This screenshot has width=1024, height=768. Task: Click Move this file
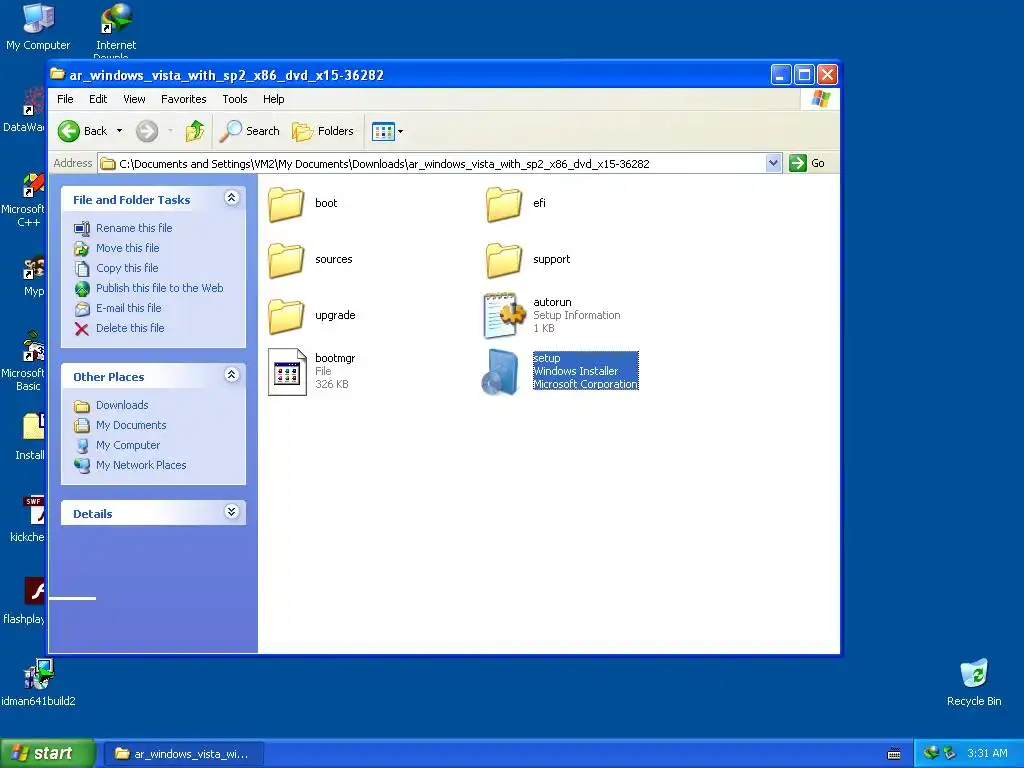(127, 248)
